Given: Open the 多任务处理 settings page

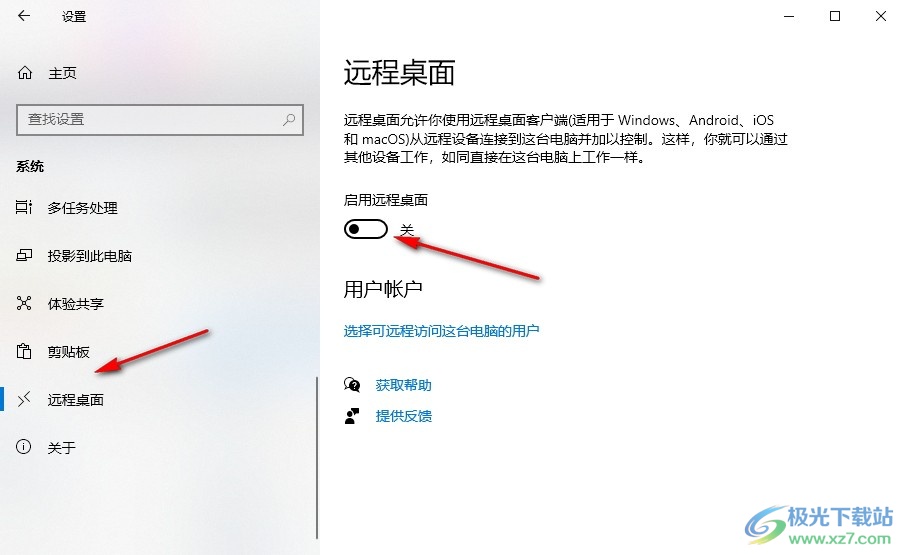Looking at the screenshot, I should [82, 207].
